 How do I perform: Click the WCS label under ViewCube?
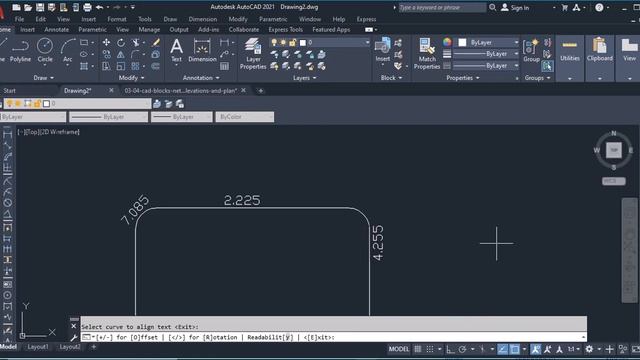(x=613, y=181)
